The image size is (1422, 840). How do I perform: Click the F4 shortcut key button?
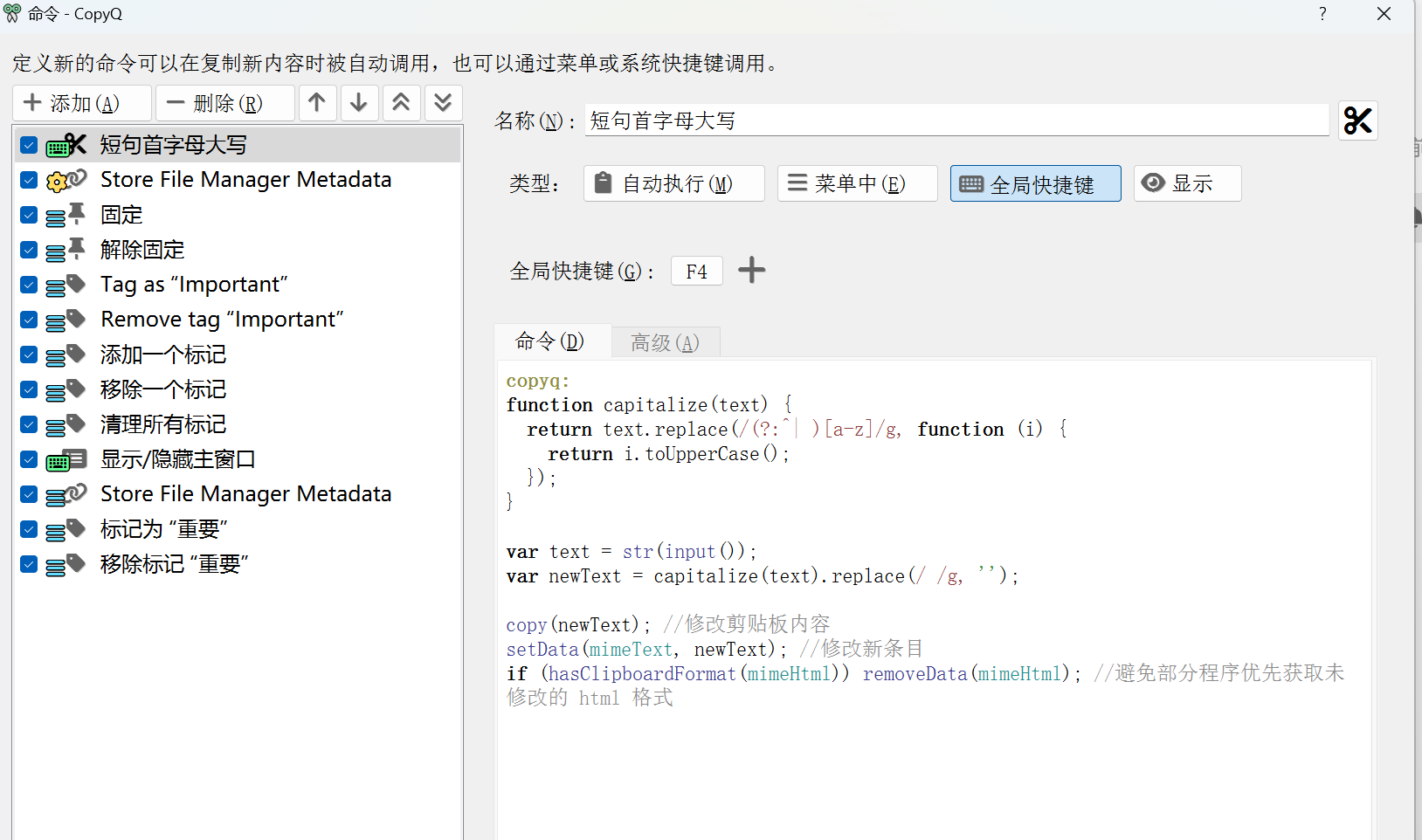click(696, 272)
